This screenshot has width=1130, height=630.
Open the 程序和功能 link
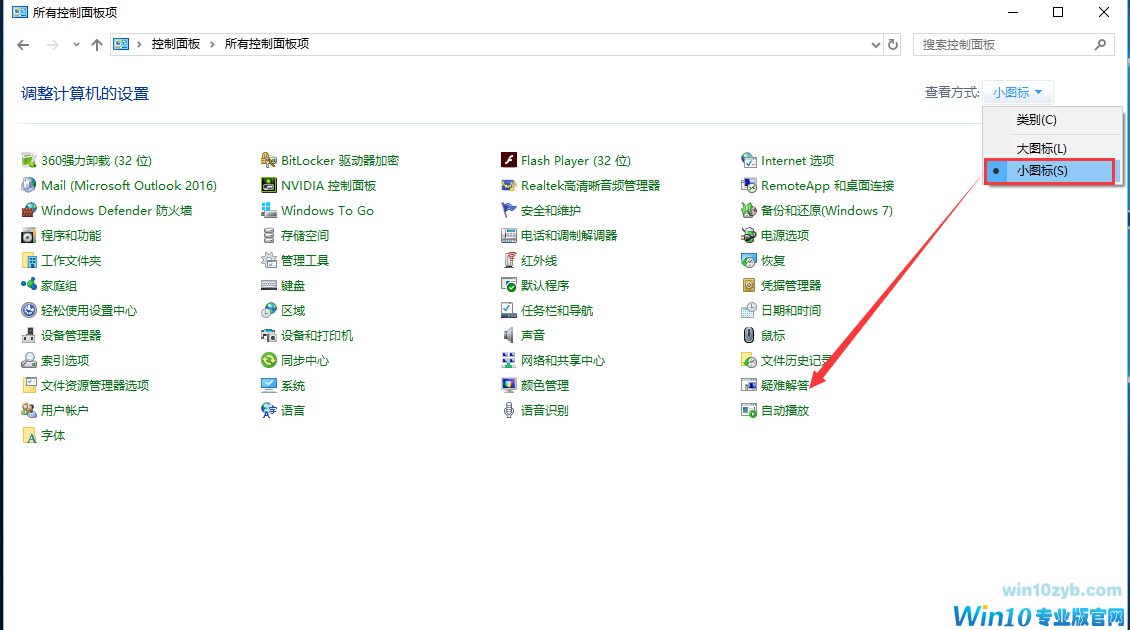pos(71,235)
